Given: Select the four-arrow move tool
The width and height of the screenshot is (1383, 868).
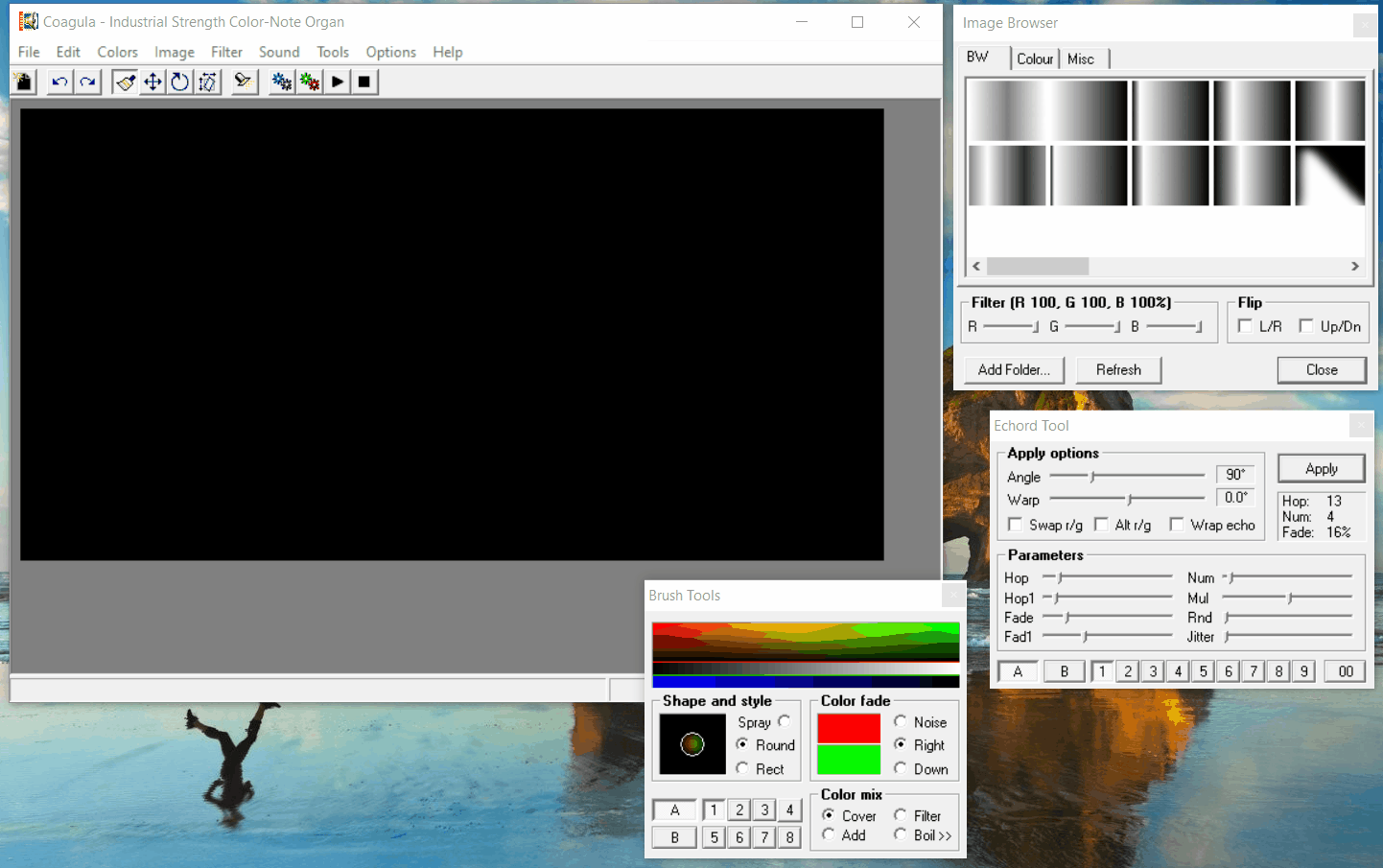Looking at the screenshot, I should [x=152, y=82].
